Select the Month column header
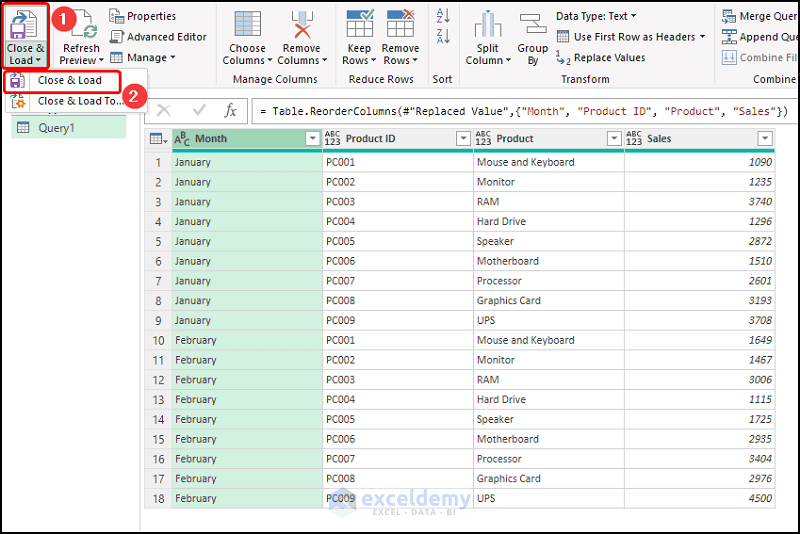Viewport: 800px width, 534px height. (247, 139)
